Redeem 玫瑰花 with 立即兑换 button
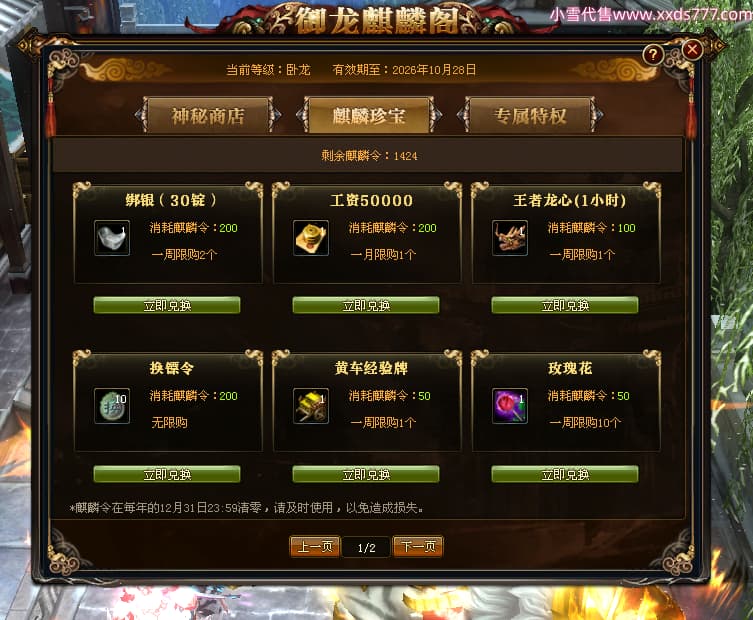The image size is (753, 620). [x=565, y=474]
